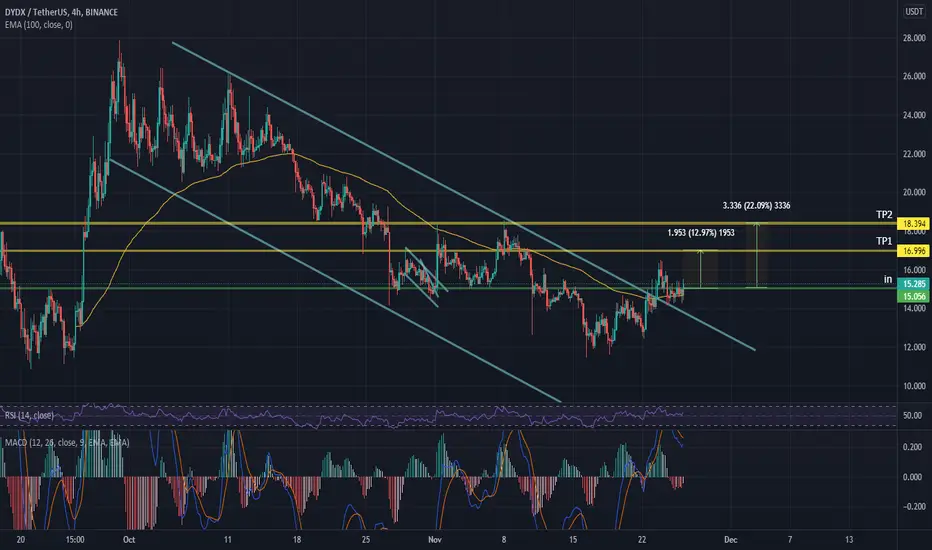The image size is (932, 550).
Task: Click the 15.285 current price tag
Action: click(914, 284)
